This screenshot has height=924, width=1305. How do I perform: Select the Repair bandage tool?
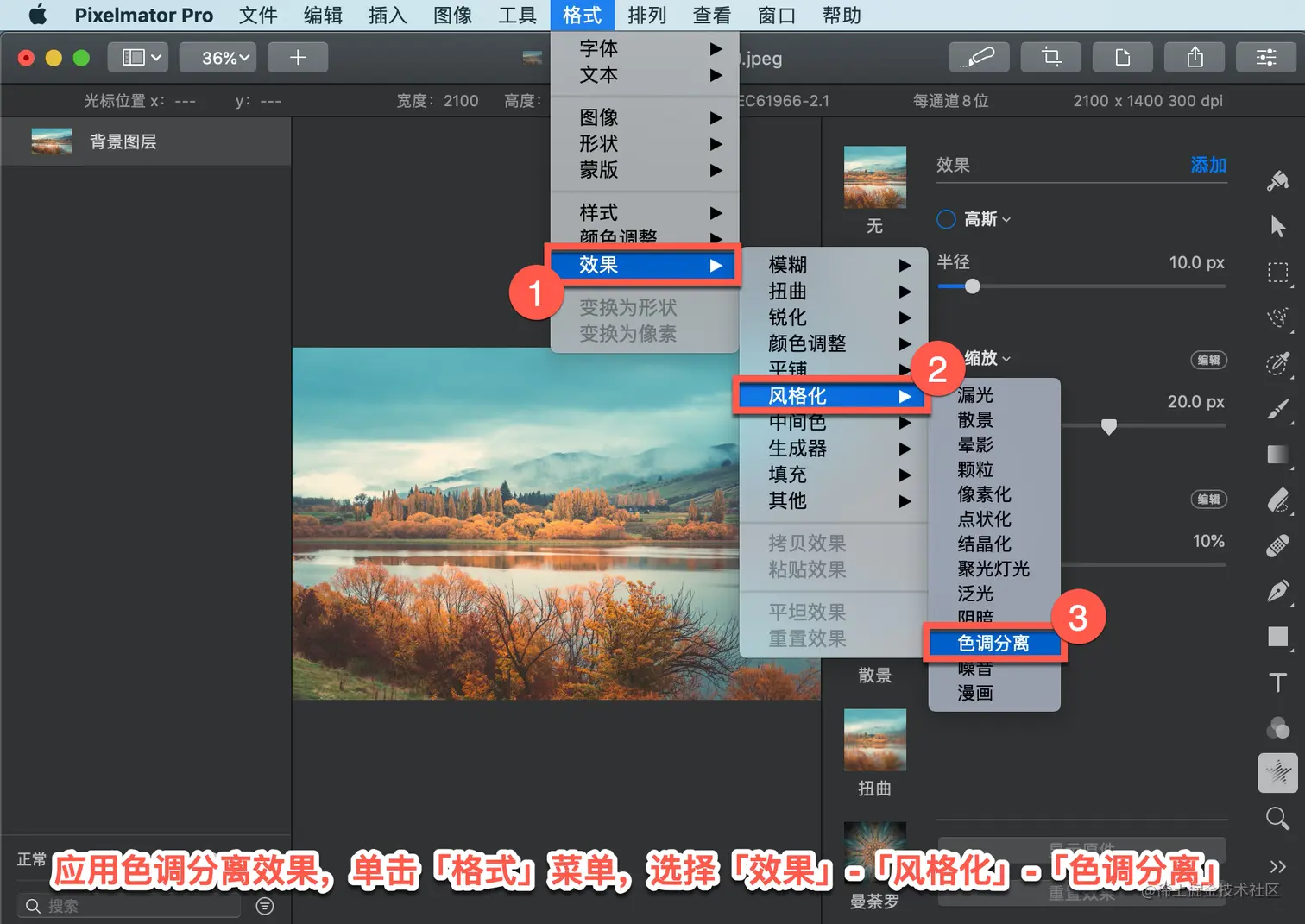pos(1278,546)
